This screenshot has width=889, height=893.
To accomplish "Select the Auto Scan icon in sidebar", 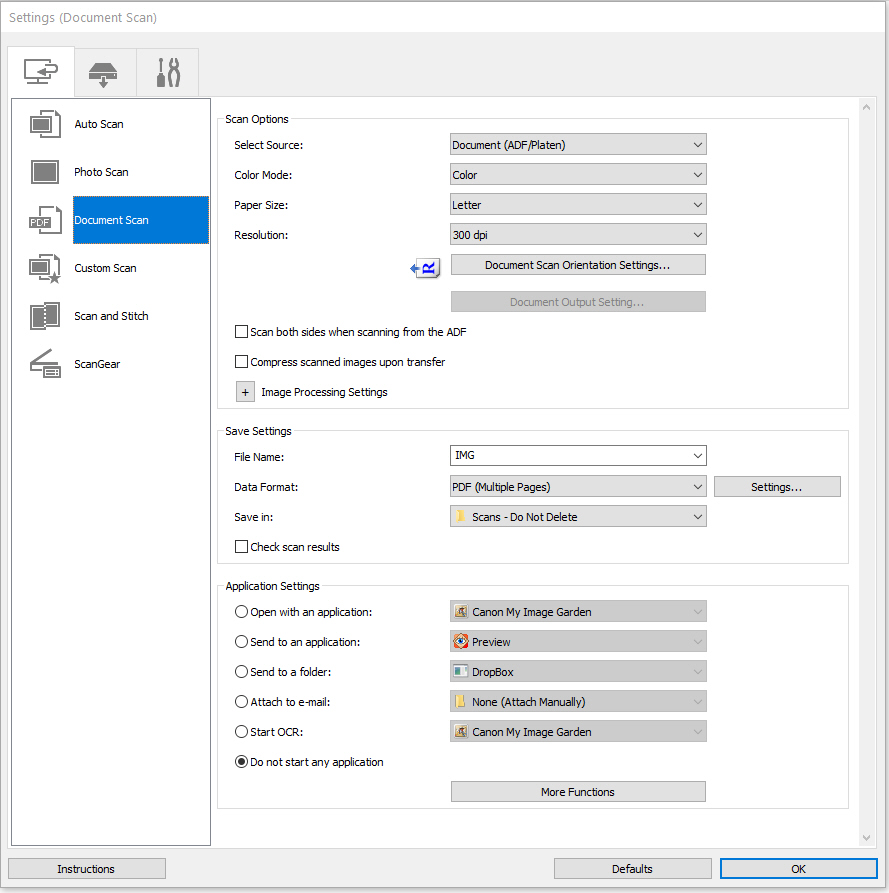I will click(x=45, y=124).
